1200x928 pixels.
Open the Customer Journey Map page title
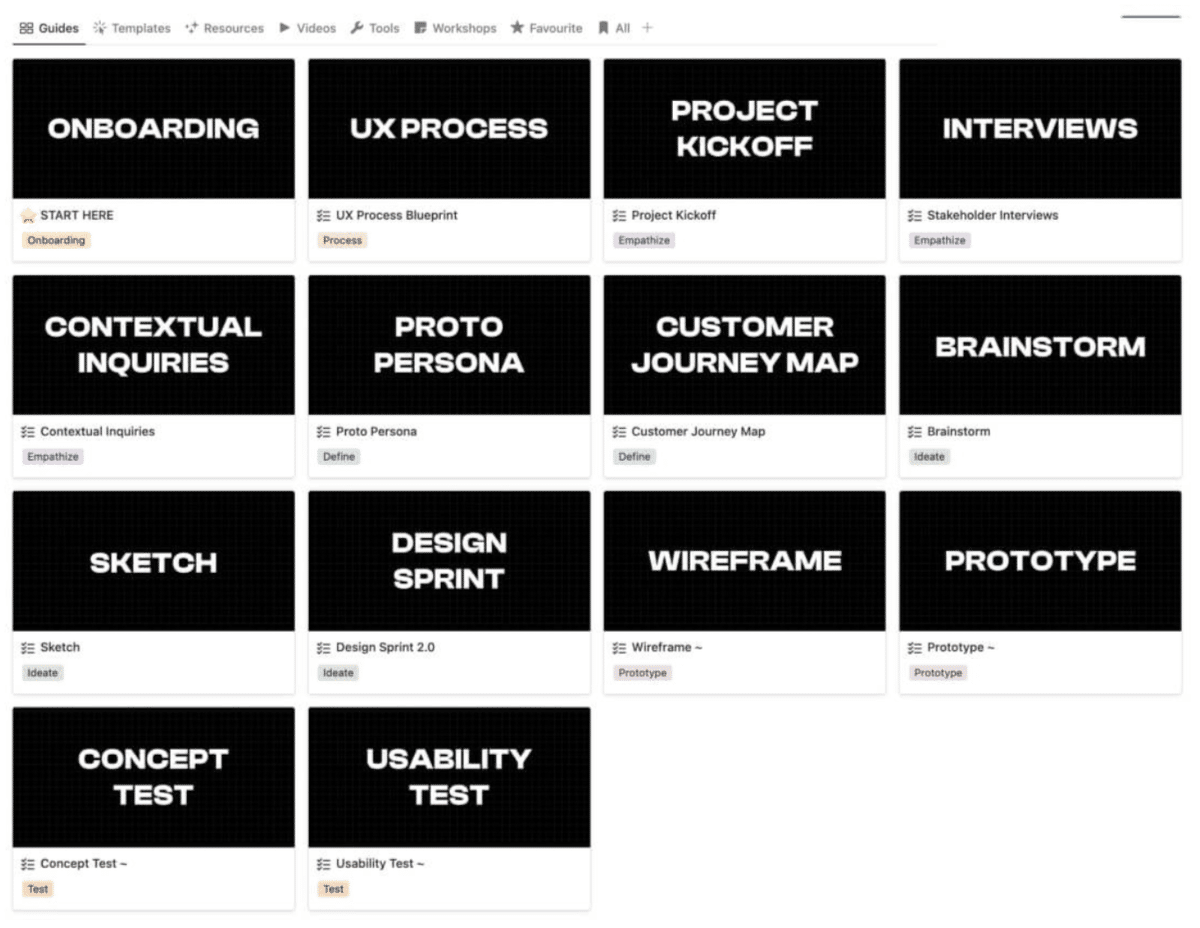pyautogui.click(x=698, y=431)
